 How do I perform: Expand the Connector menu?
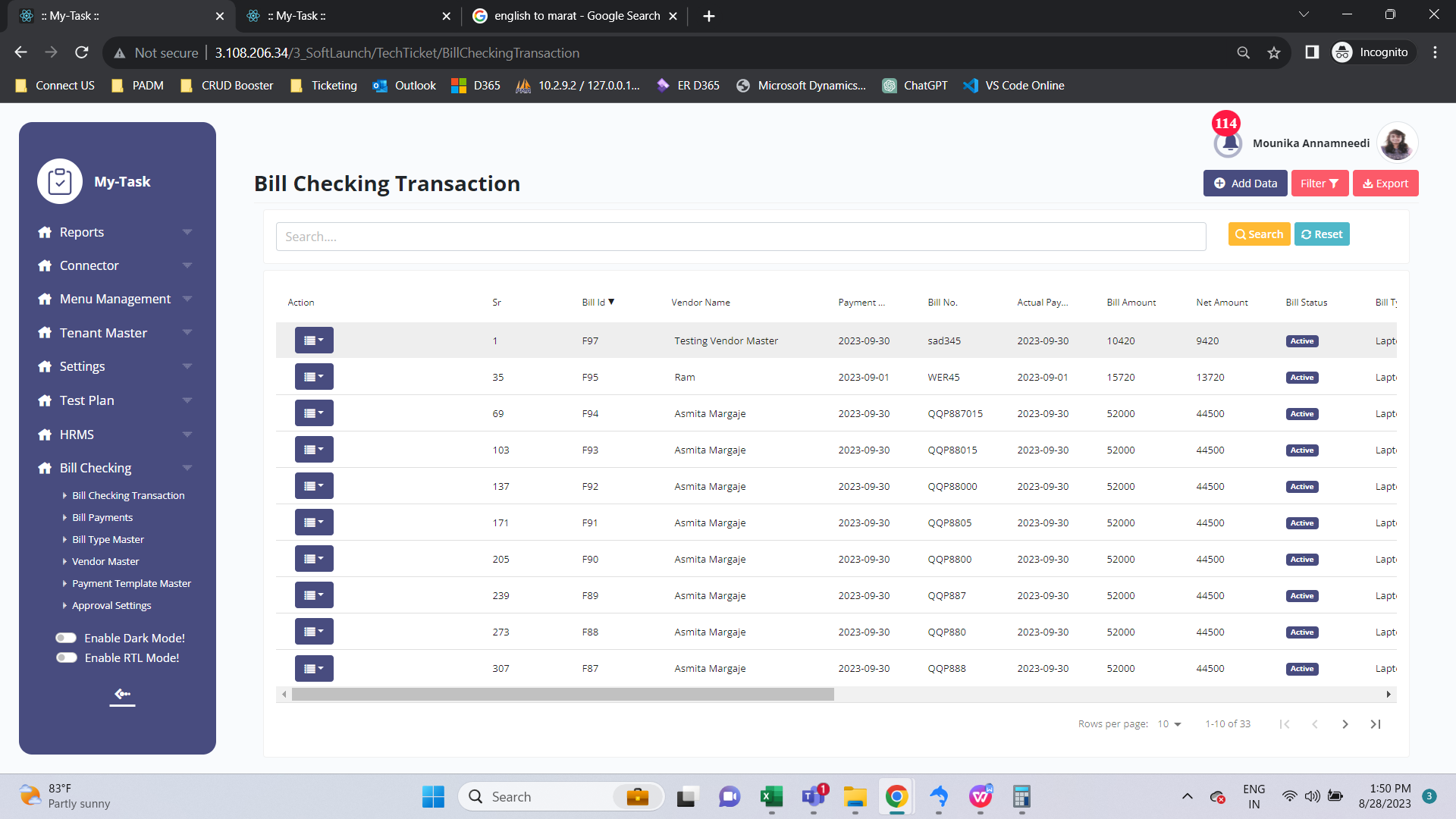pos(115,265)
